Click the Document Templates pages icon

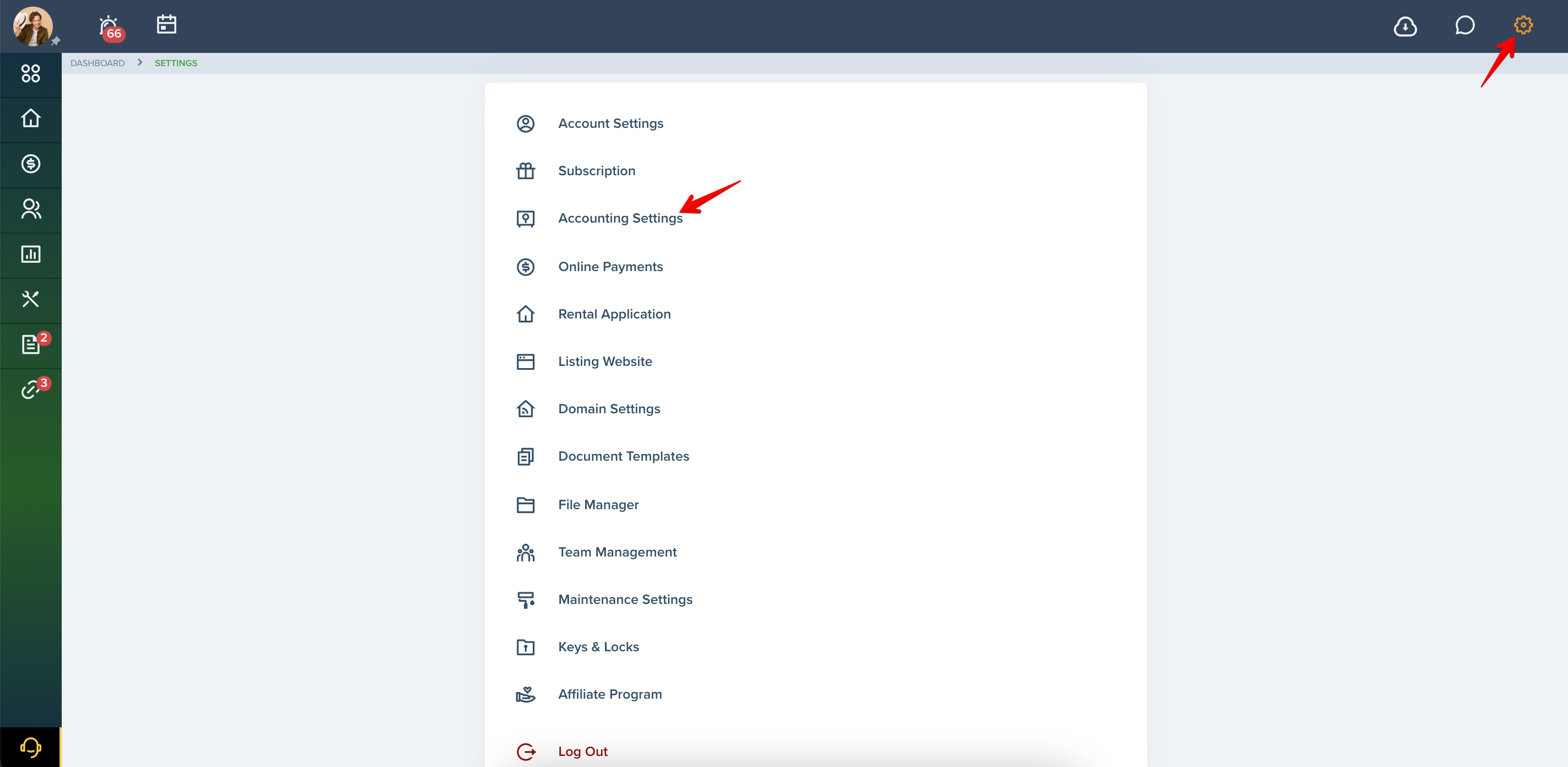[x=525, y=457]
